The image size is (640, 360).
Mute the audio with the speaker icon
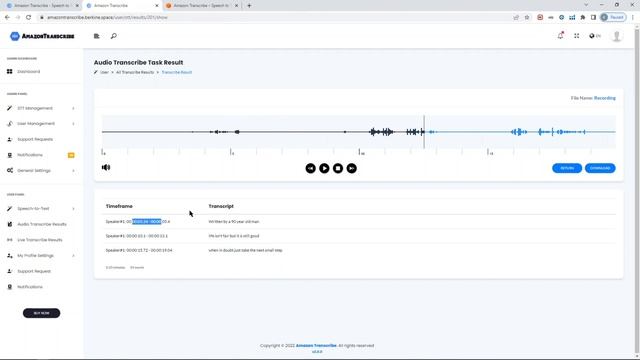(106, 167)
